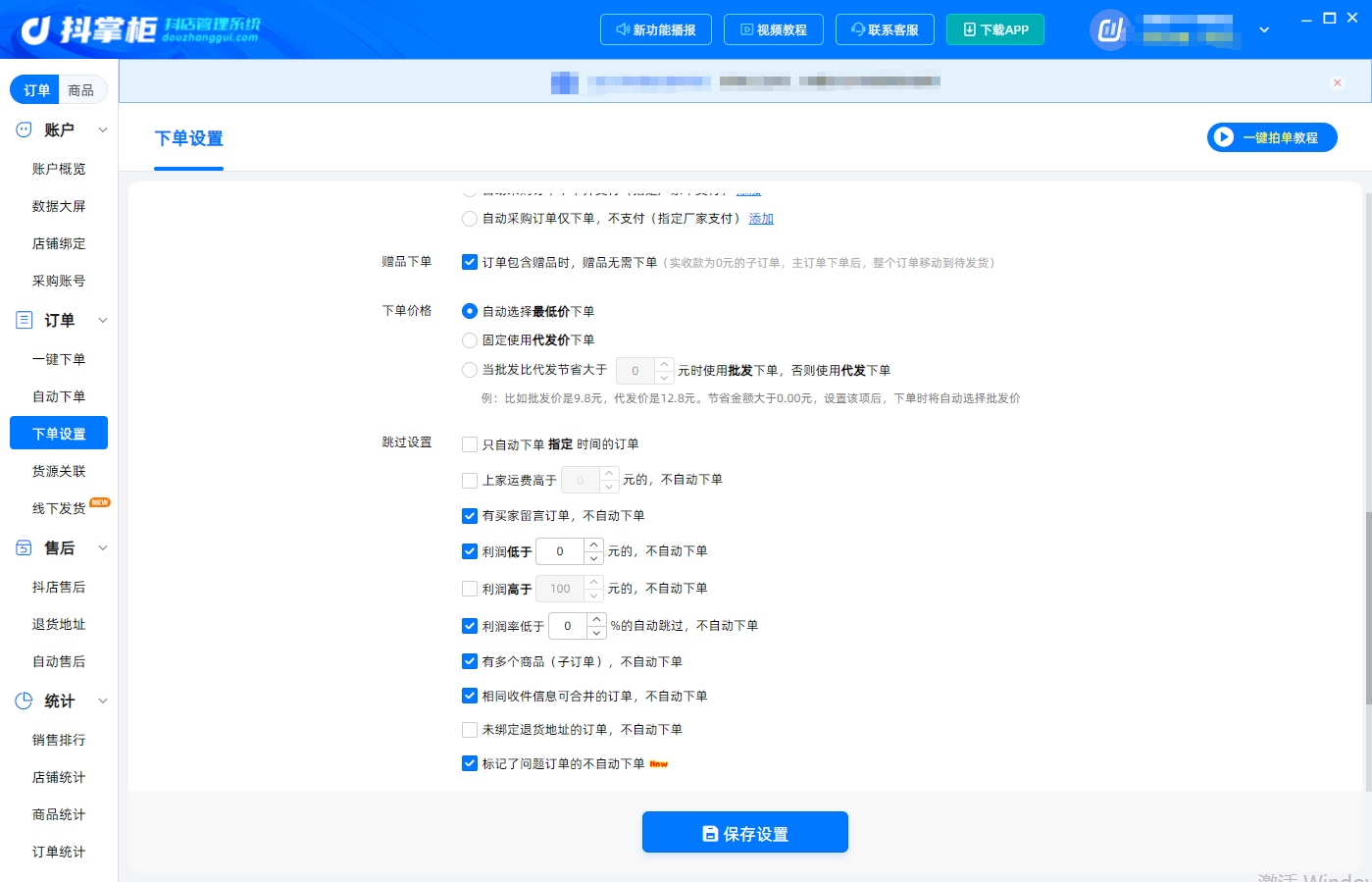This screenshot has height=882, width=1372.
Task: Close the notification banner
Action: tap(1337, 82)
